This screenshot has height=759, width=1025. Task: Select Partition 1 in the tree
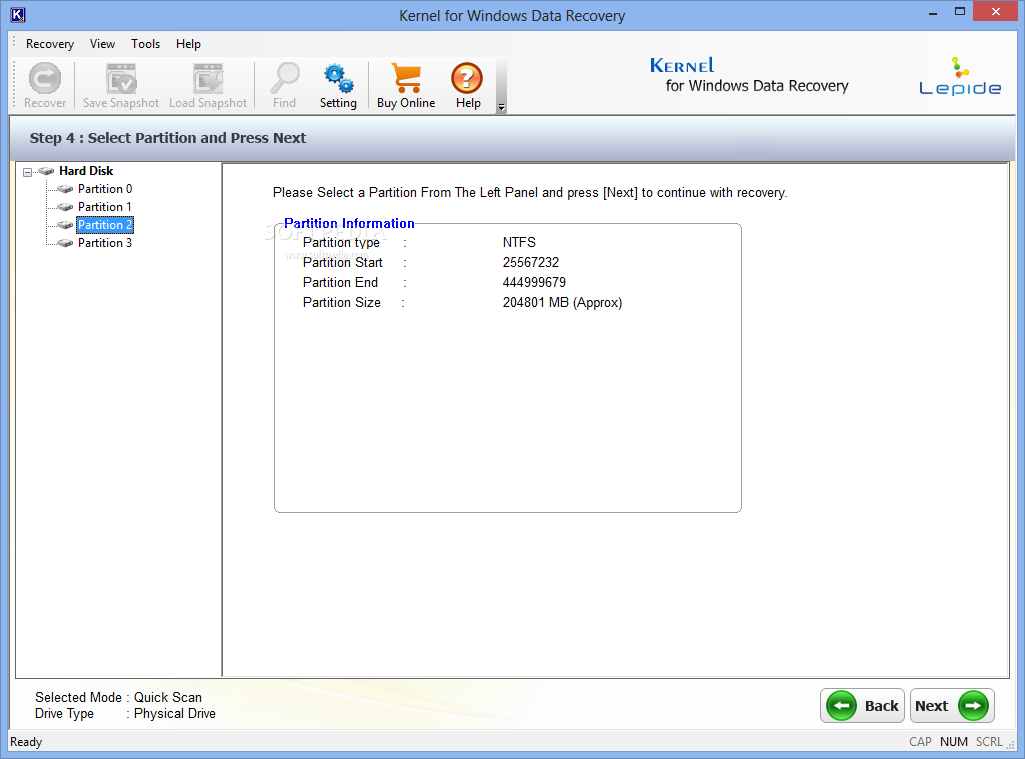(105, 207)
